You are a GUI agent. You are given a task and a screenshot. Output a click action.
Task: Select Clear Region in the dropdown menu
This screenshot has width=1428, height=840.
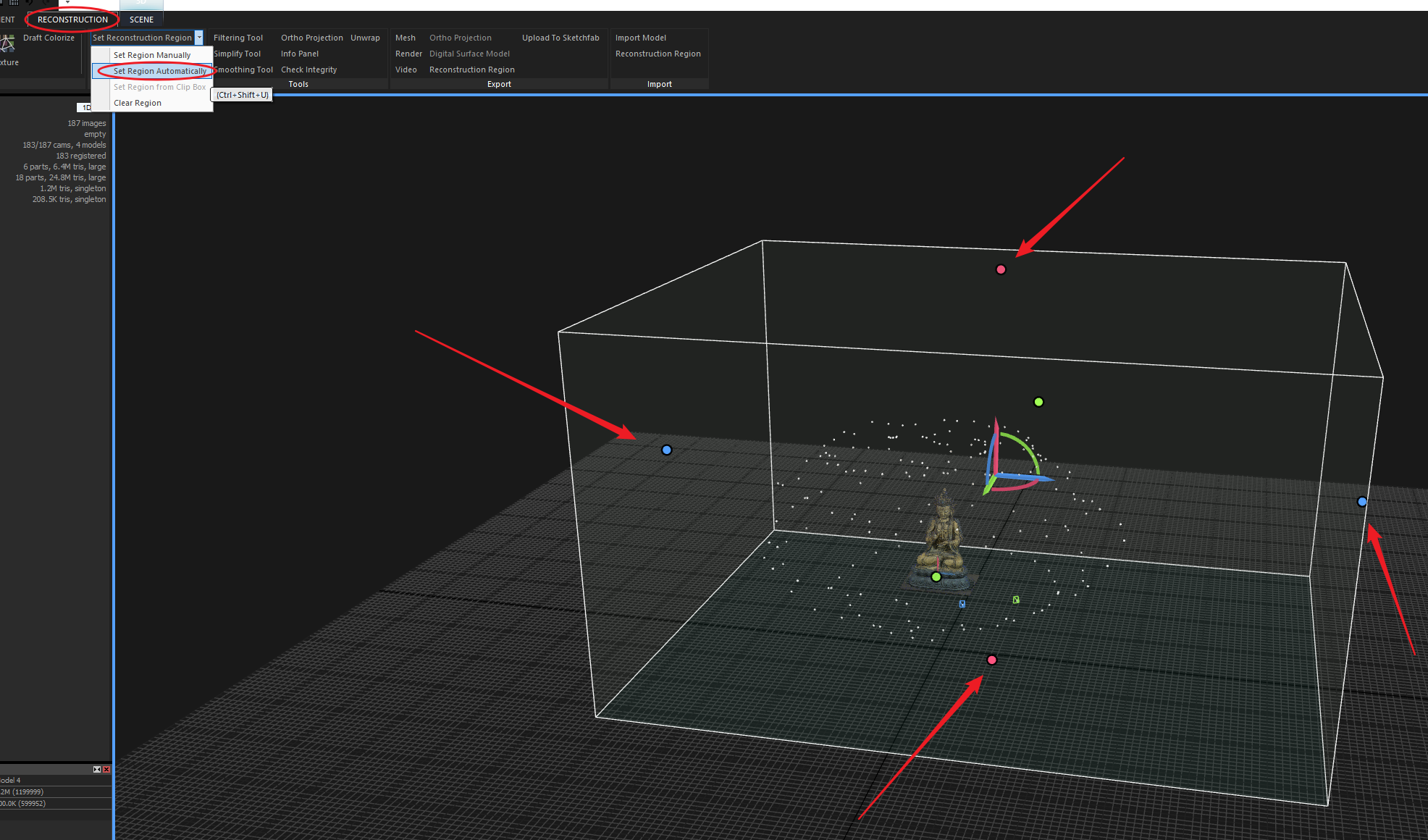(x=138, y=103)
